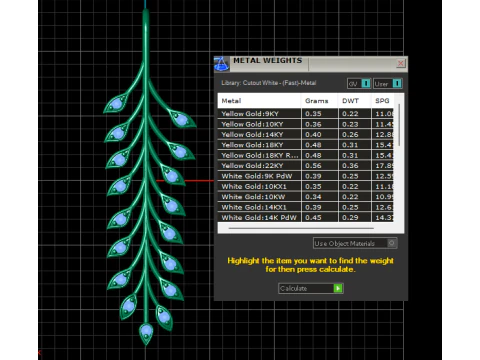The height and width of the screenshot is (360, 480).
Task: Select the Yellow Gold:22KY row
Action: [x=306, y=166]
